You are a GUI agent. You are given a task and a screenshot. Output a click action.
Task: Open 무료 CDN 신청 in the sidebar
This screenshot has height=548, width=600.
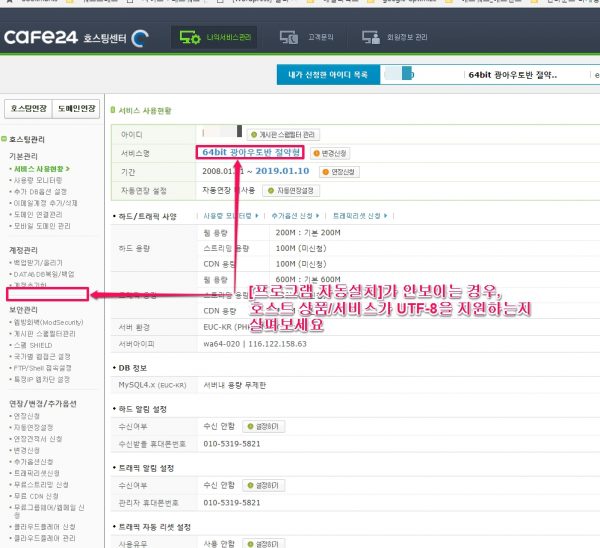click(x=36, y=496)
